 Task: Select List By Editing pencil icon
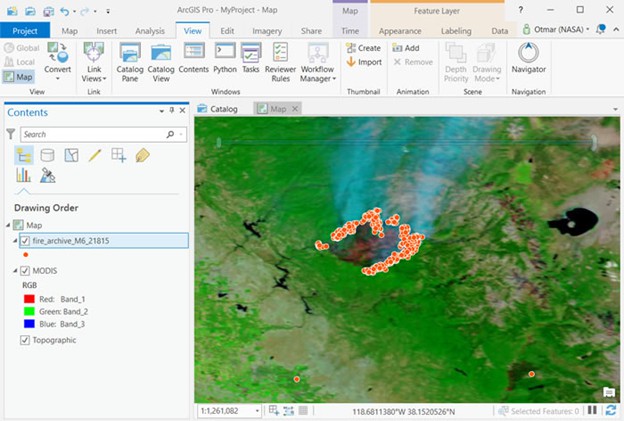(x=95, y=155)
